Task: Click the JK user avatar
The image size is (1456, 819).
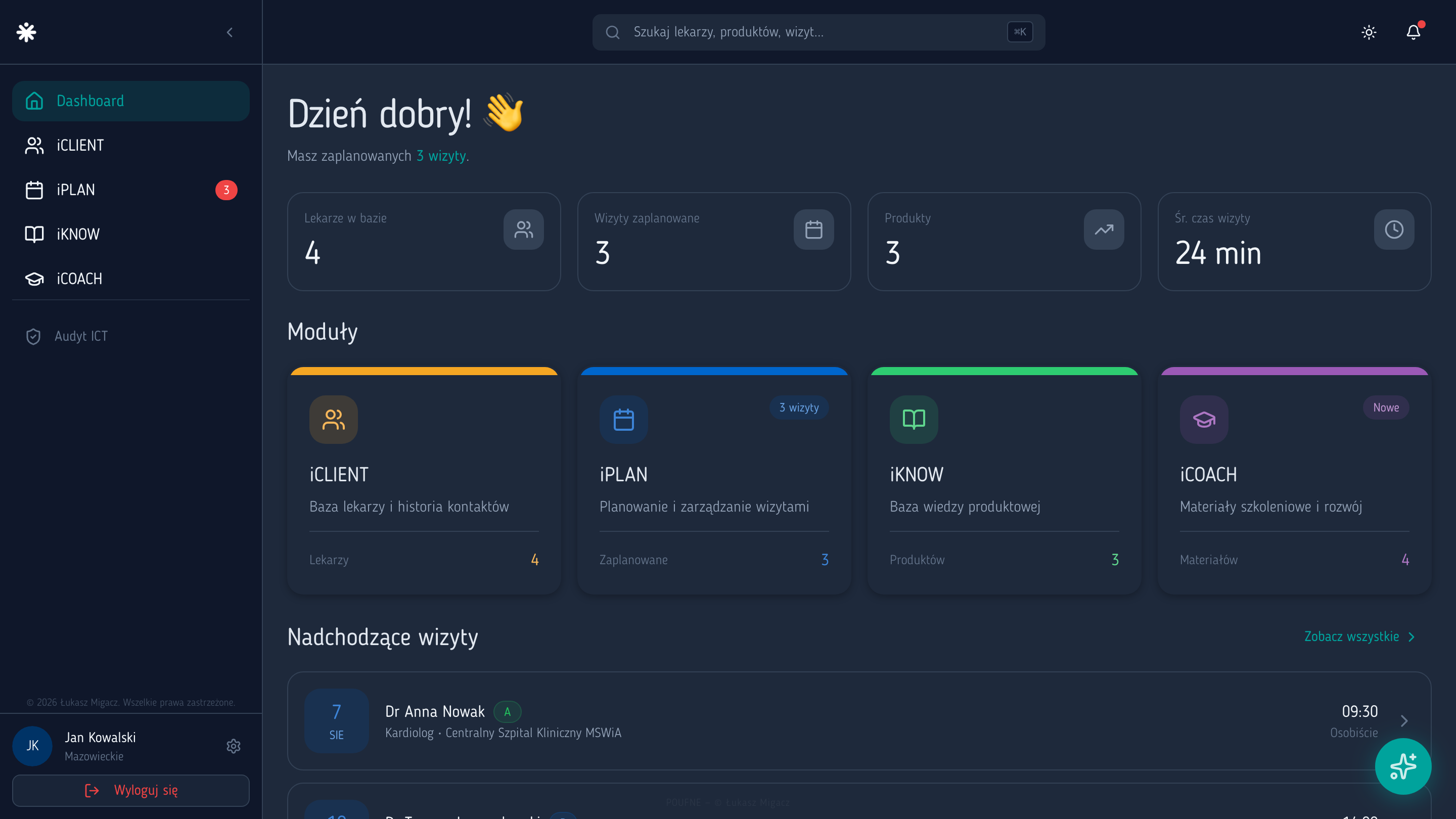Action: 32,746
